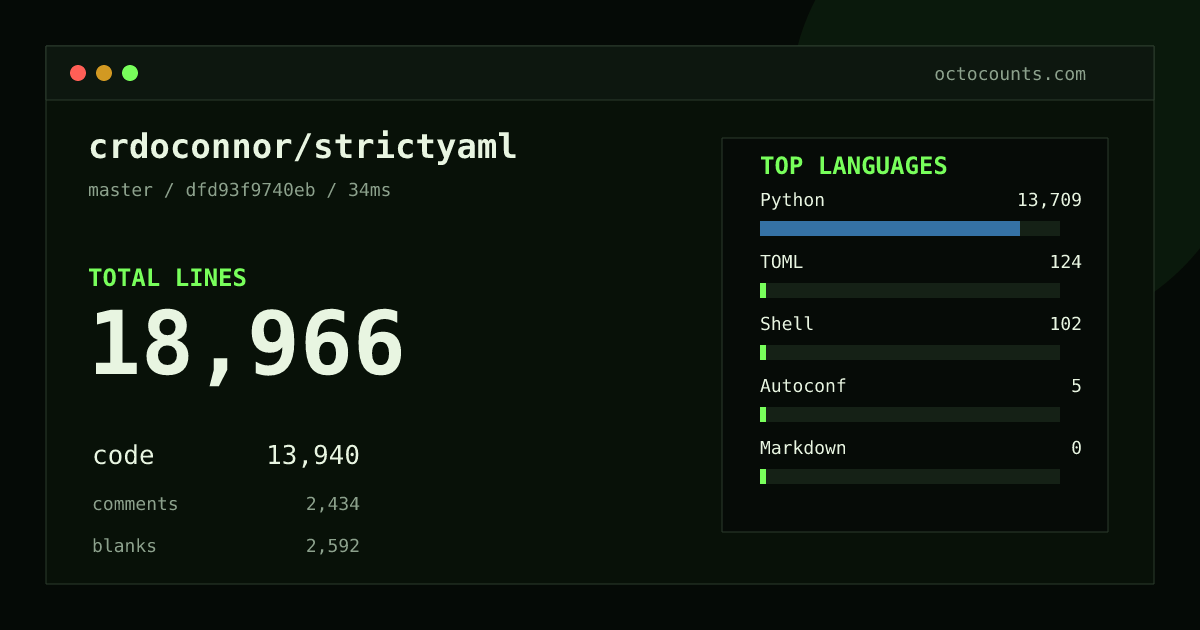The width and height of the screenshot is (1200, 630).
Task: Click the master / dfd93f9740eb / 34ms line
Action: click(240, 190)
